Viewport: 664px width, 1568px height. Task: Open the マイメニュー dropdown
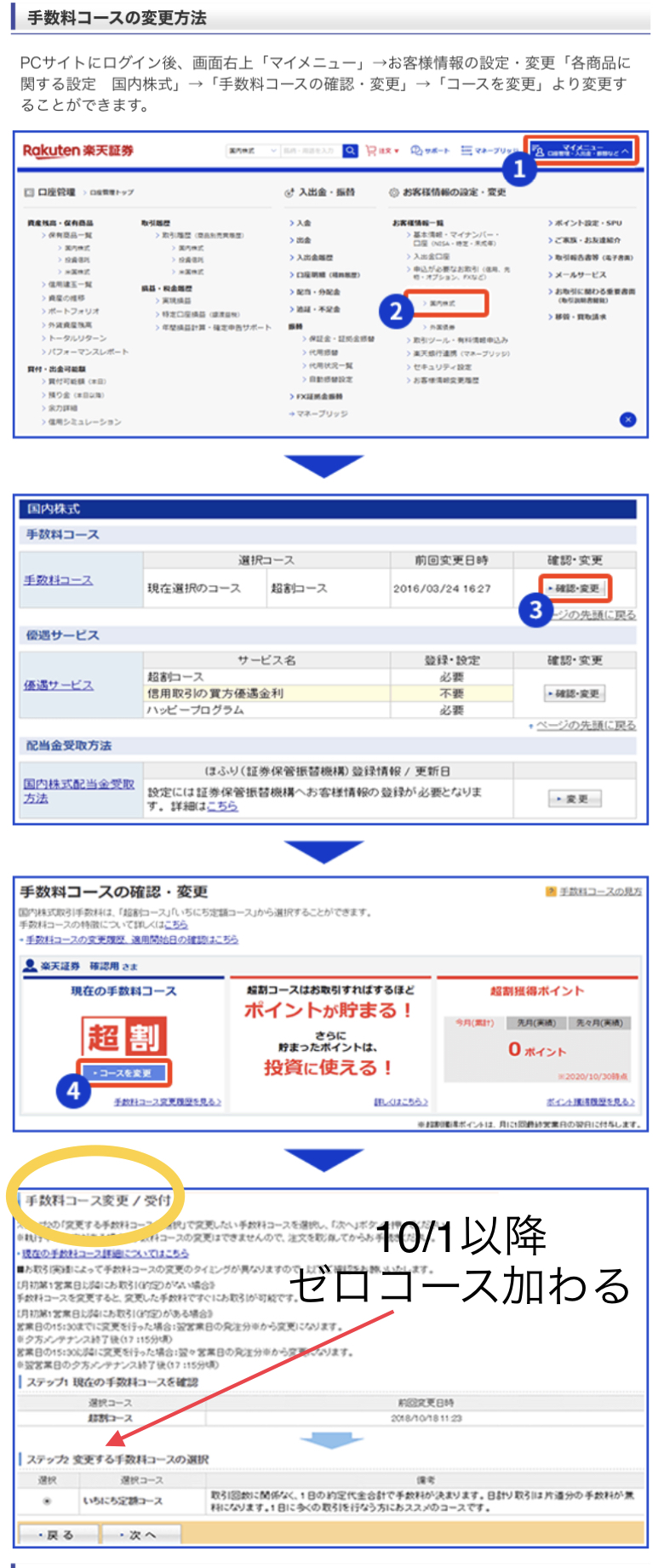pyautogui.click(x=582, y=151)
